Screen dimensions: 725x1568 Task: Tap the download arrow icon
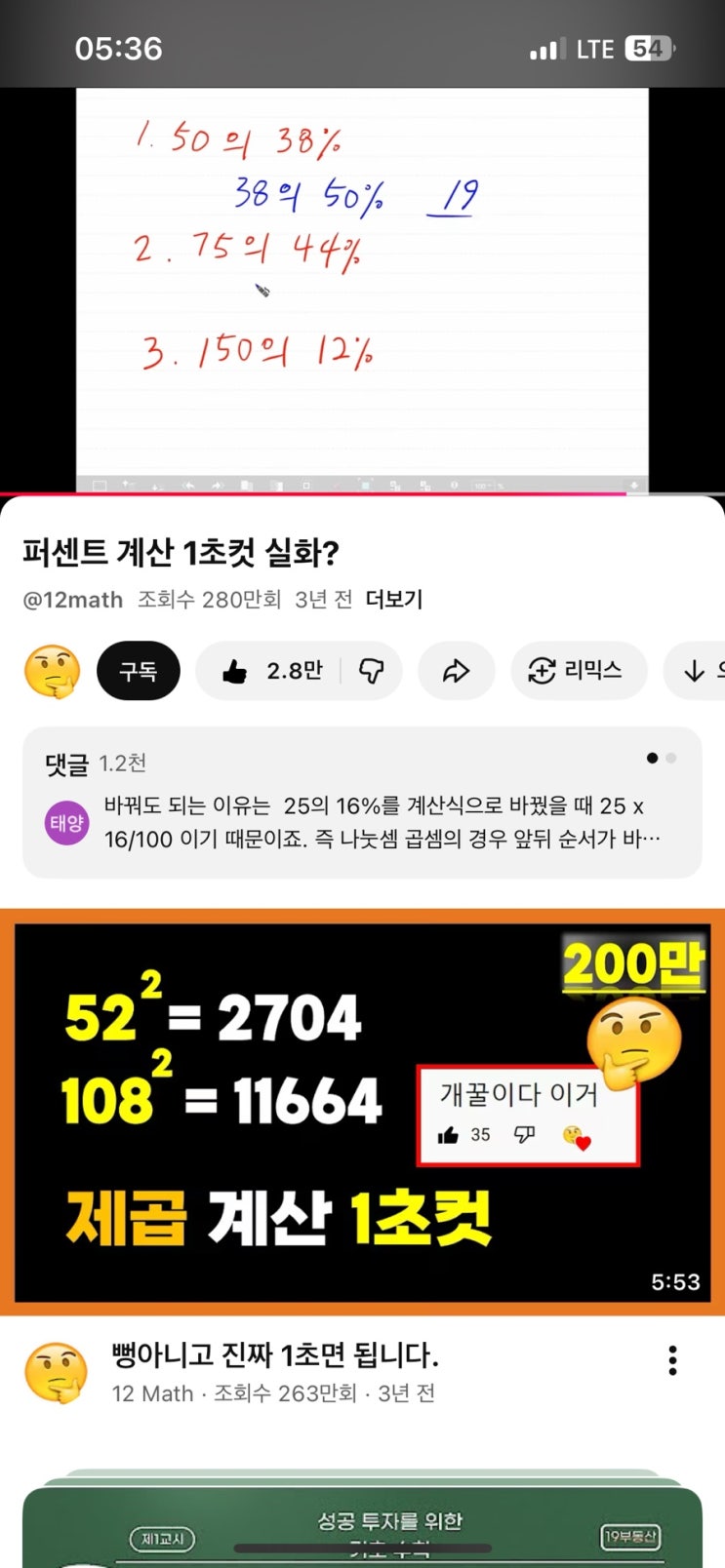(x=695, y=671)
